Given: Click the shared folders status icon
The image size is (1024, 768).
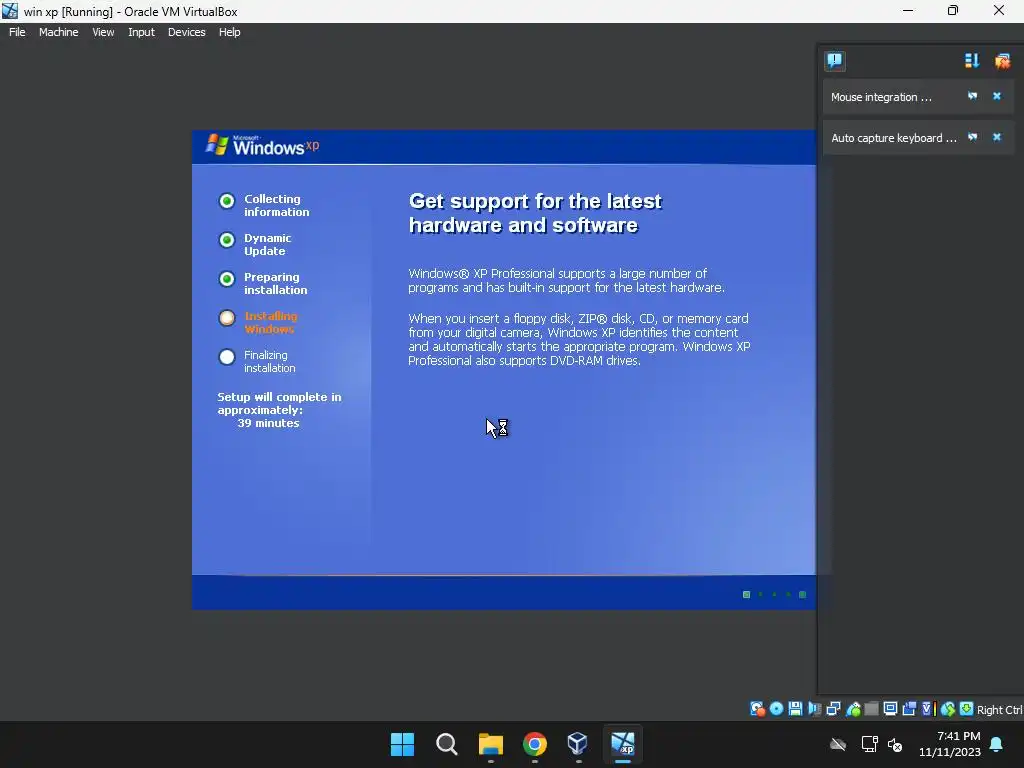Looking at the screenshot, I should click(x=871, y=709).
